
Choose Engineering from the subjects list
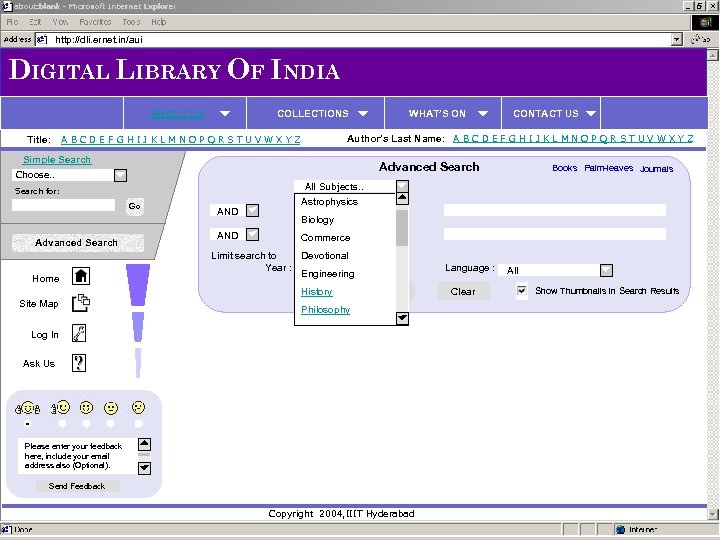pos(328,274)
